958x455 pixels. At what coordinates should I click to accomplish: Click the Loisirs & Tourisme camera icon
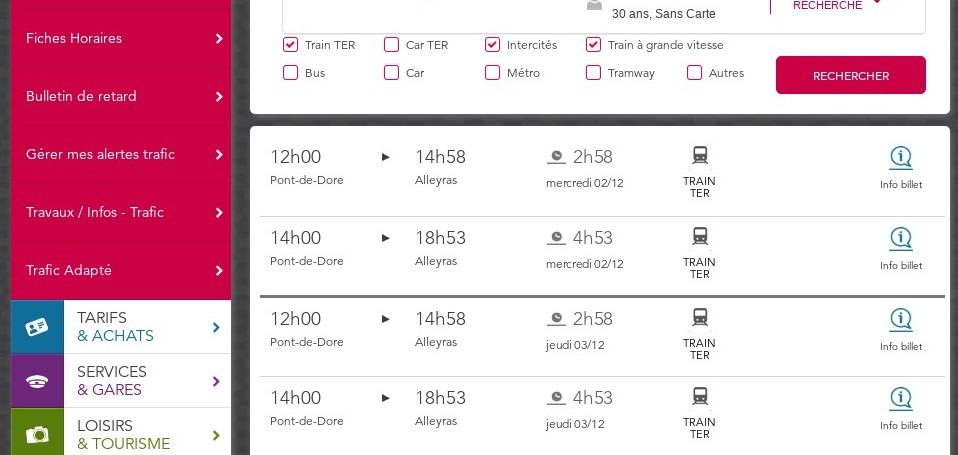pyautogui.click(x=37, y=435)
